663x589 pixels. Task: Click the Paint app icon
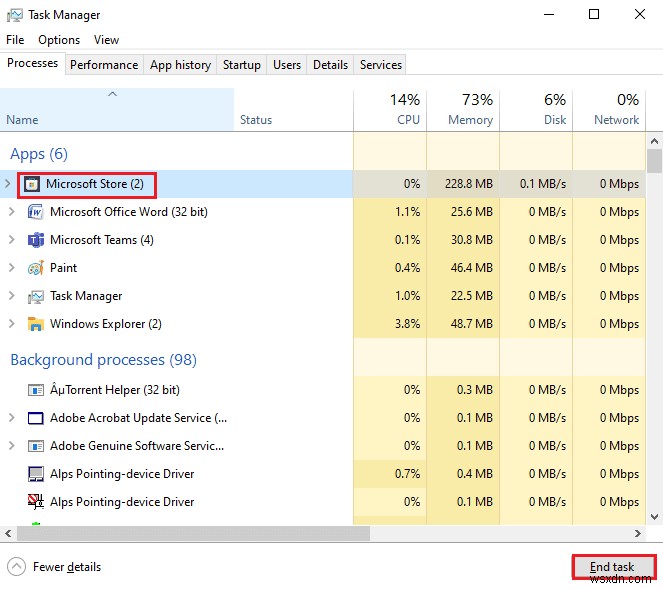[36, 268]
